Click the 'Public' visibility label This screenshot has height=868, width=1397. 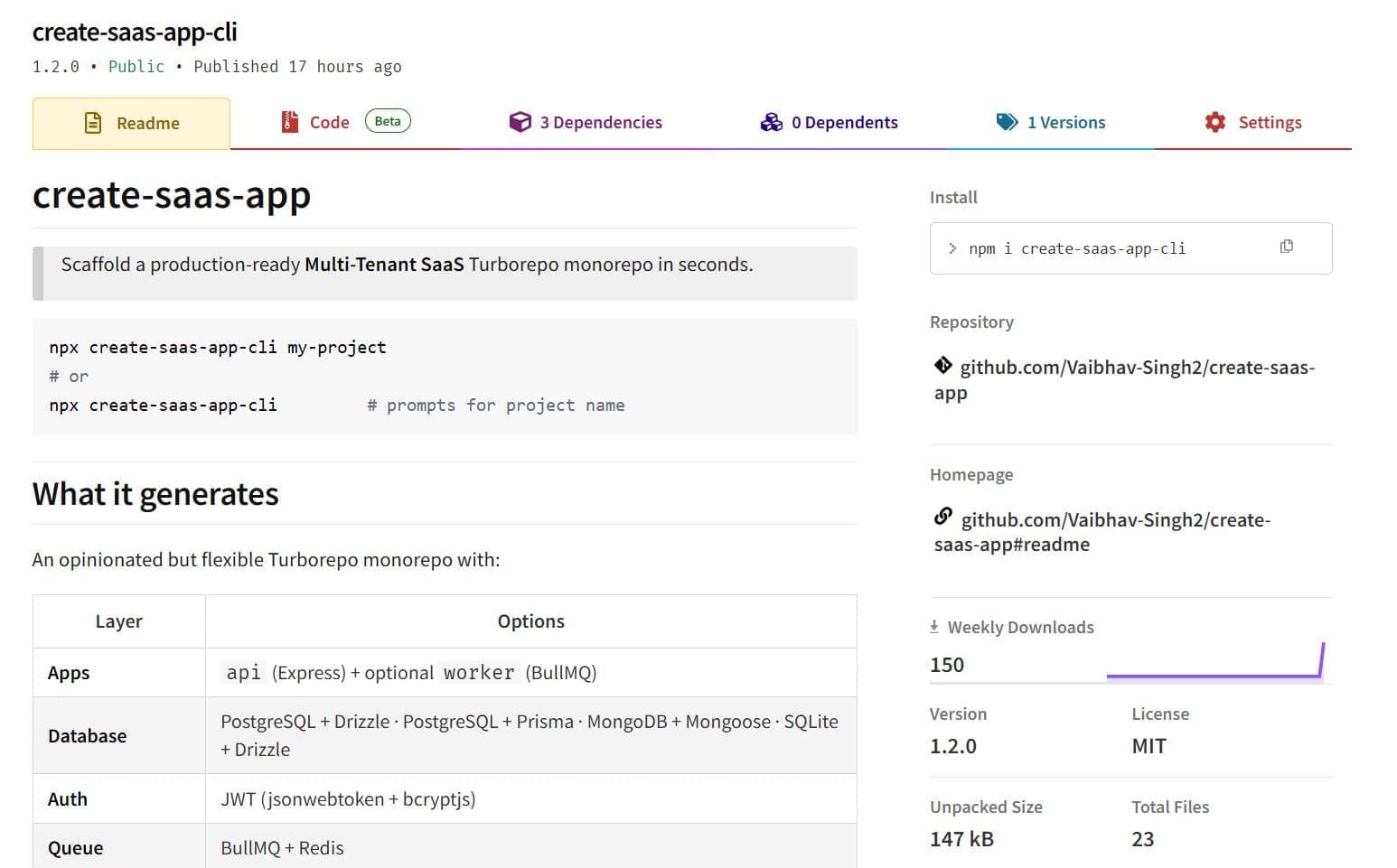coord(136,67)
